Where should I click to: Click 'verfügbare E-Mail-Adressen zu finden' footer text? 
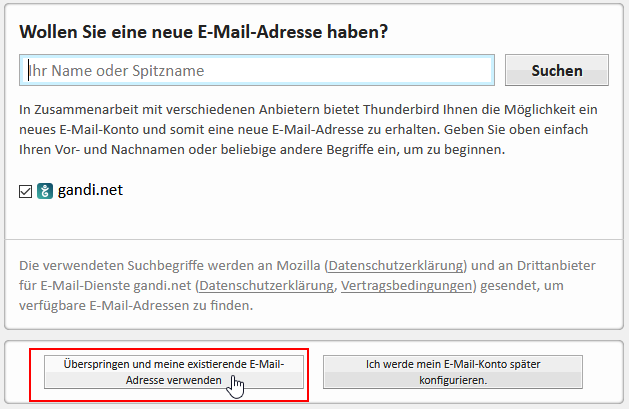(136, 306)
